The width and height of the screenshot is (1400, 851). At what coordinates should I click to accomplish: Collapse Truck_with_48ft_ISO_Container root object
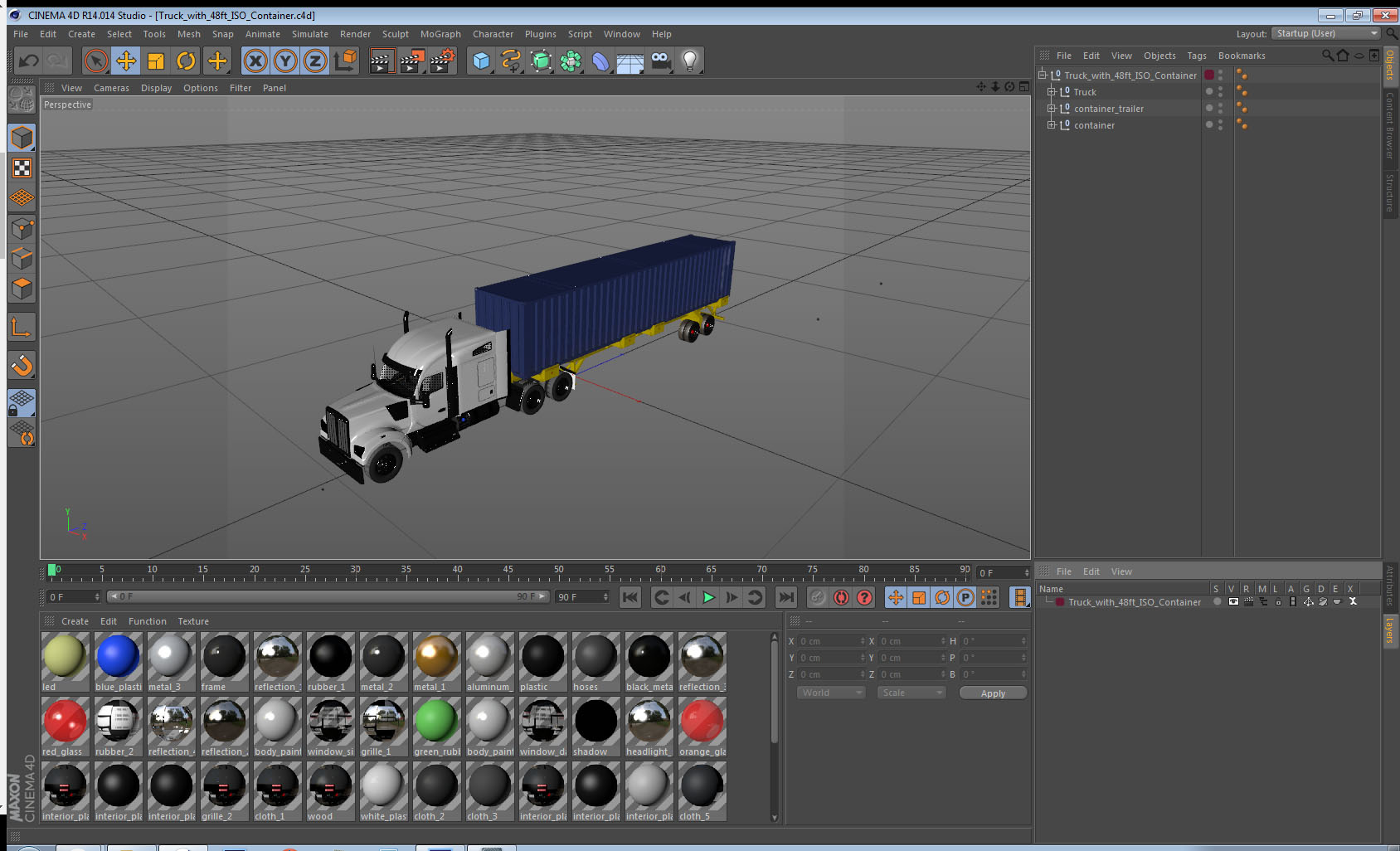tap(1043, 75)
